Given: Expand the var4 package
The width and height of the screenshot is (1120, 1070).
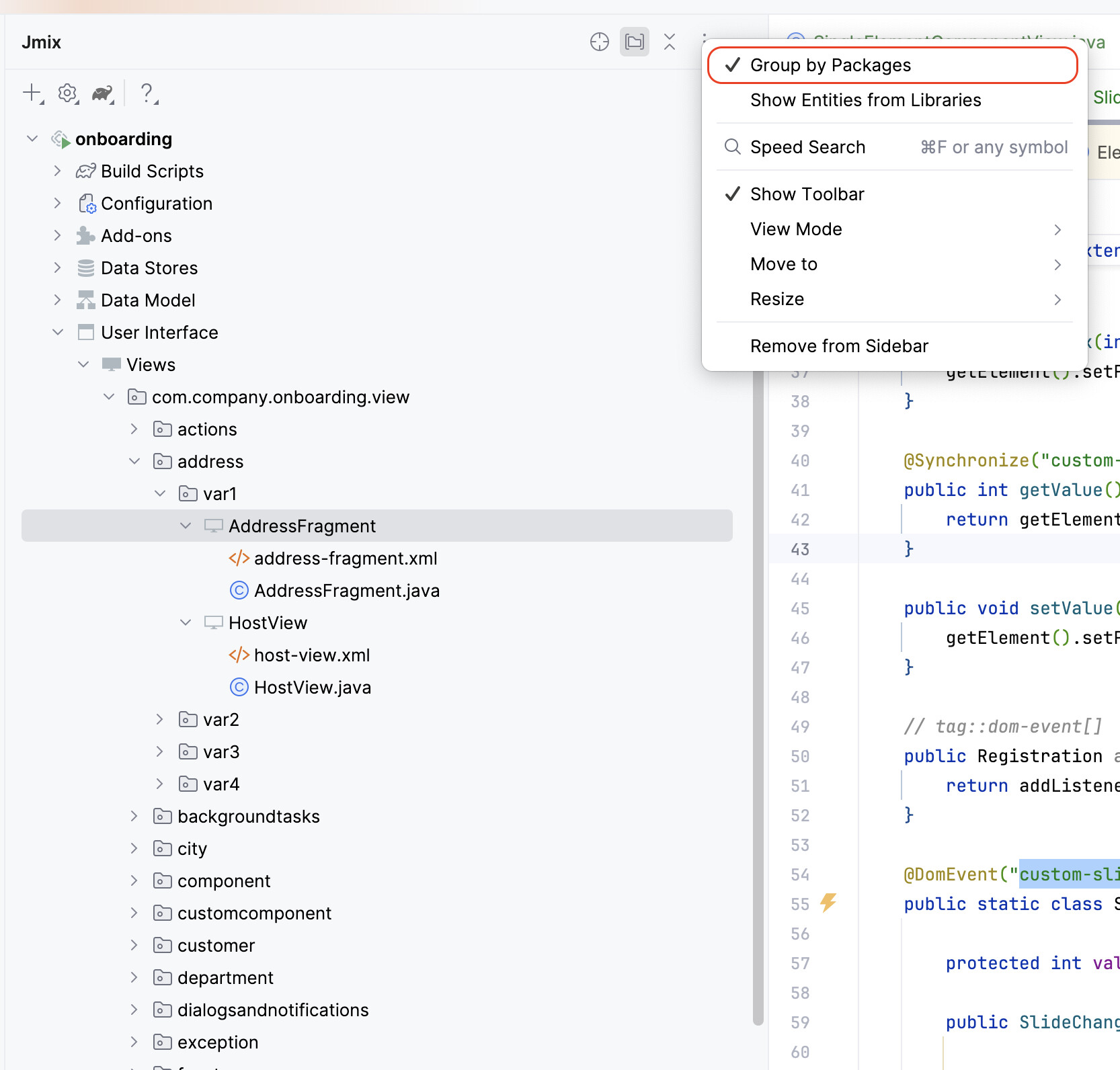Looking at the screenshot, I should pos(160,784).
